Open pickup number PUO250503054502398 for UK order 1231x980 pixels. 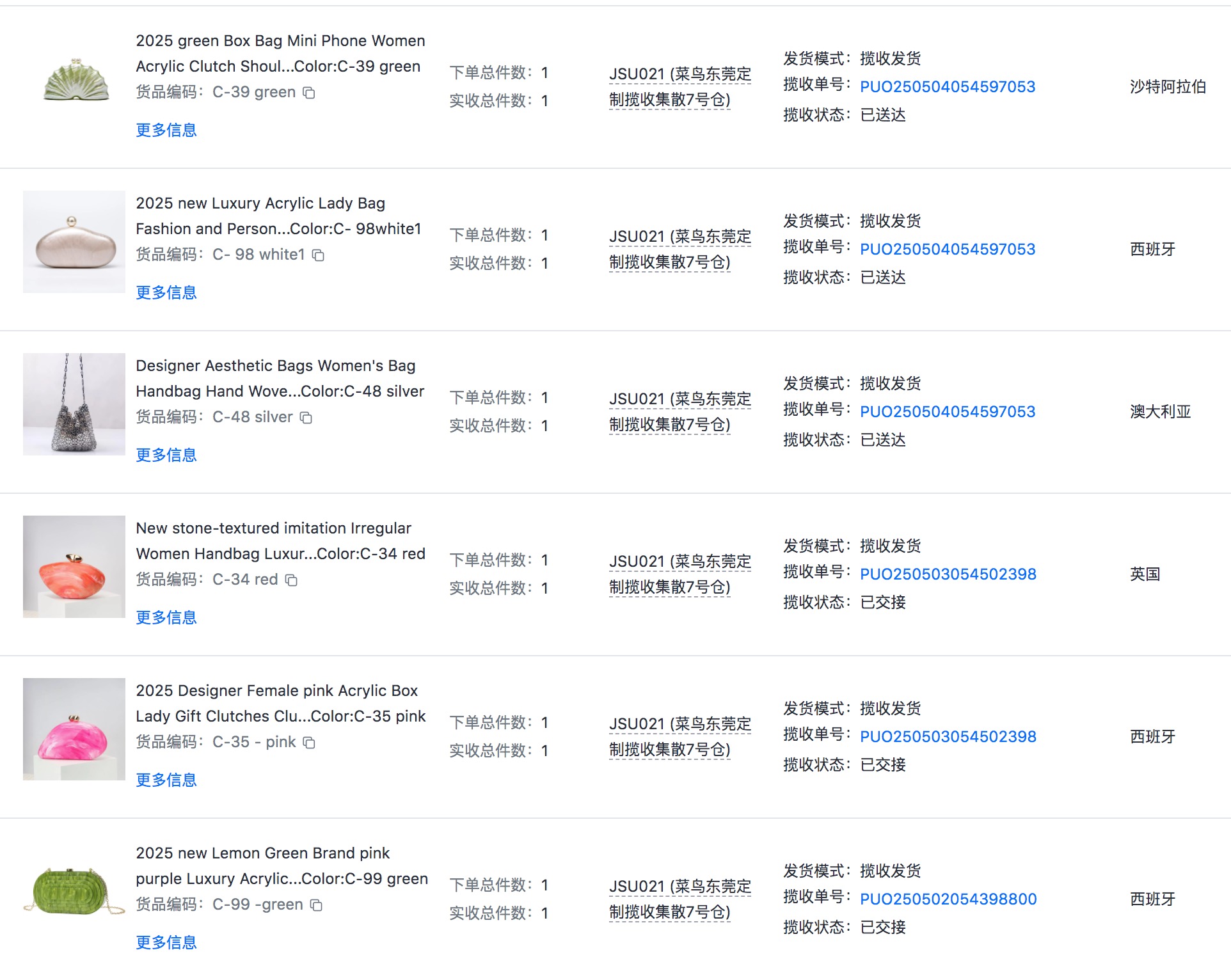pos(948,574)
